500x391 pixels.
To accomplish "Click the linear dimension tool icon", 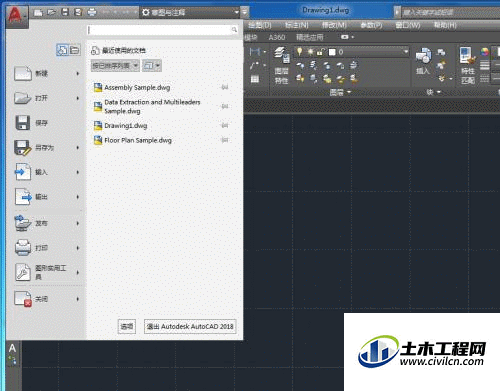I will [x=255, y=52].
